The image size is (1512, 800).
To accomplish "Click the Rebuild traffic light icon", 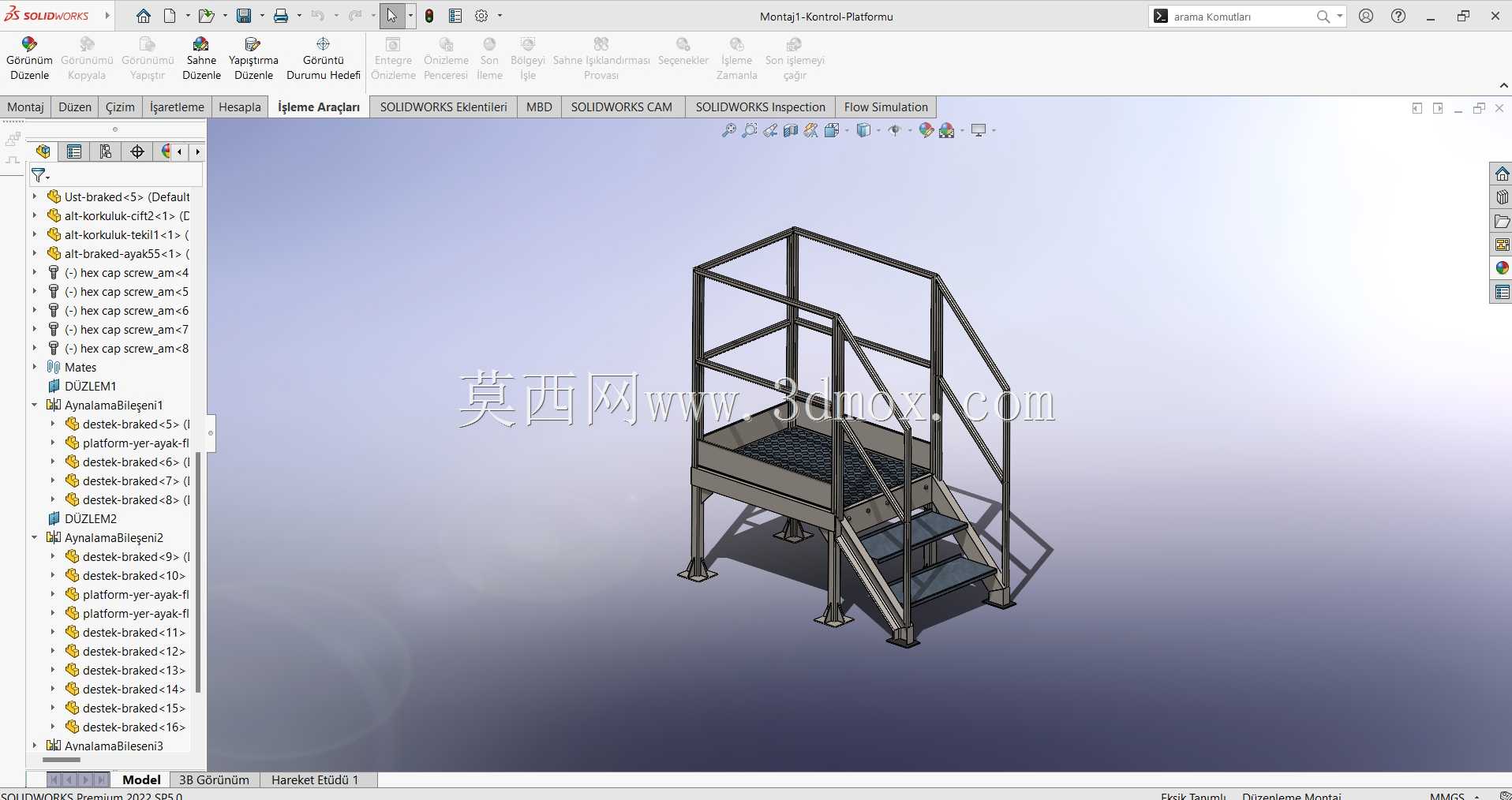I will (x=429, y=16).
